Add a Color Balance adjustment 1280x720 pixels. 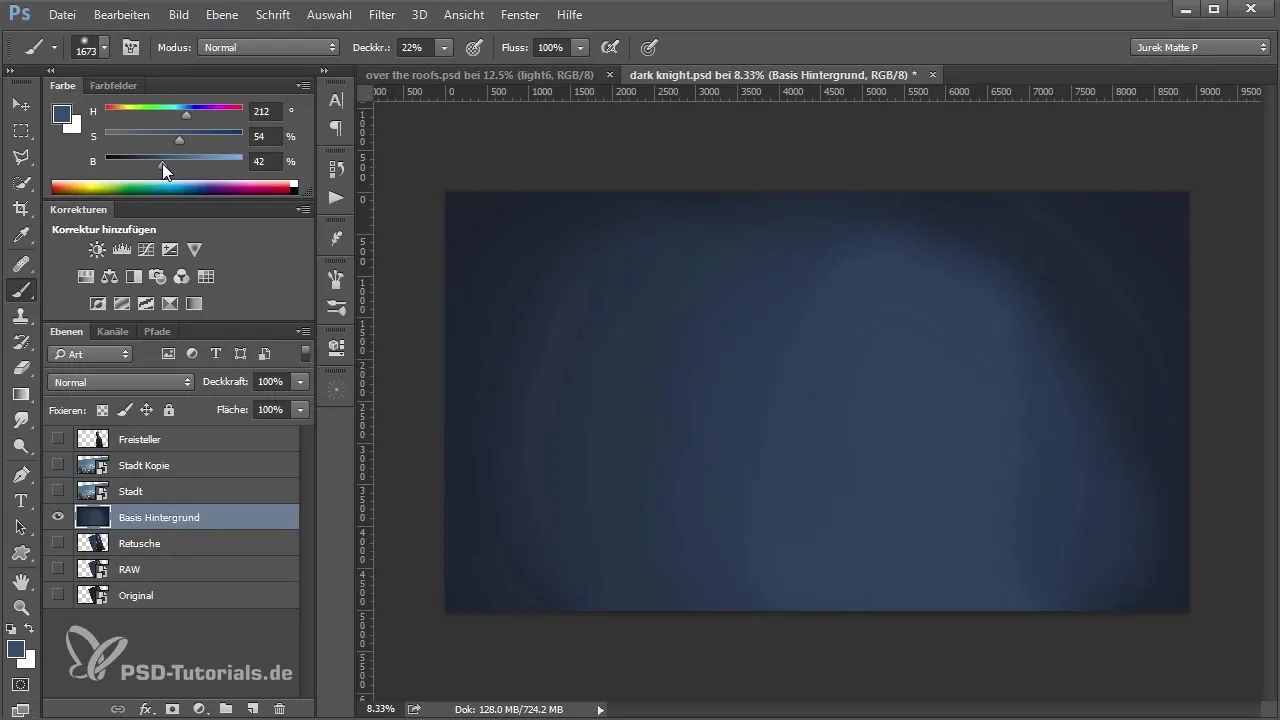click(x=110, y=277)
